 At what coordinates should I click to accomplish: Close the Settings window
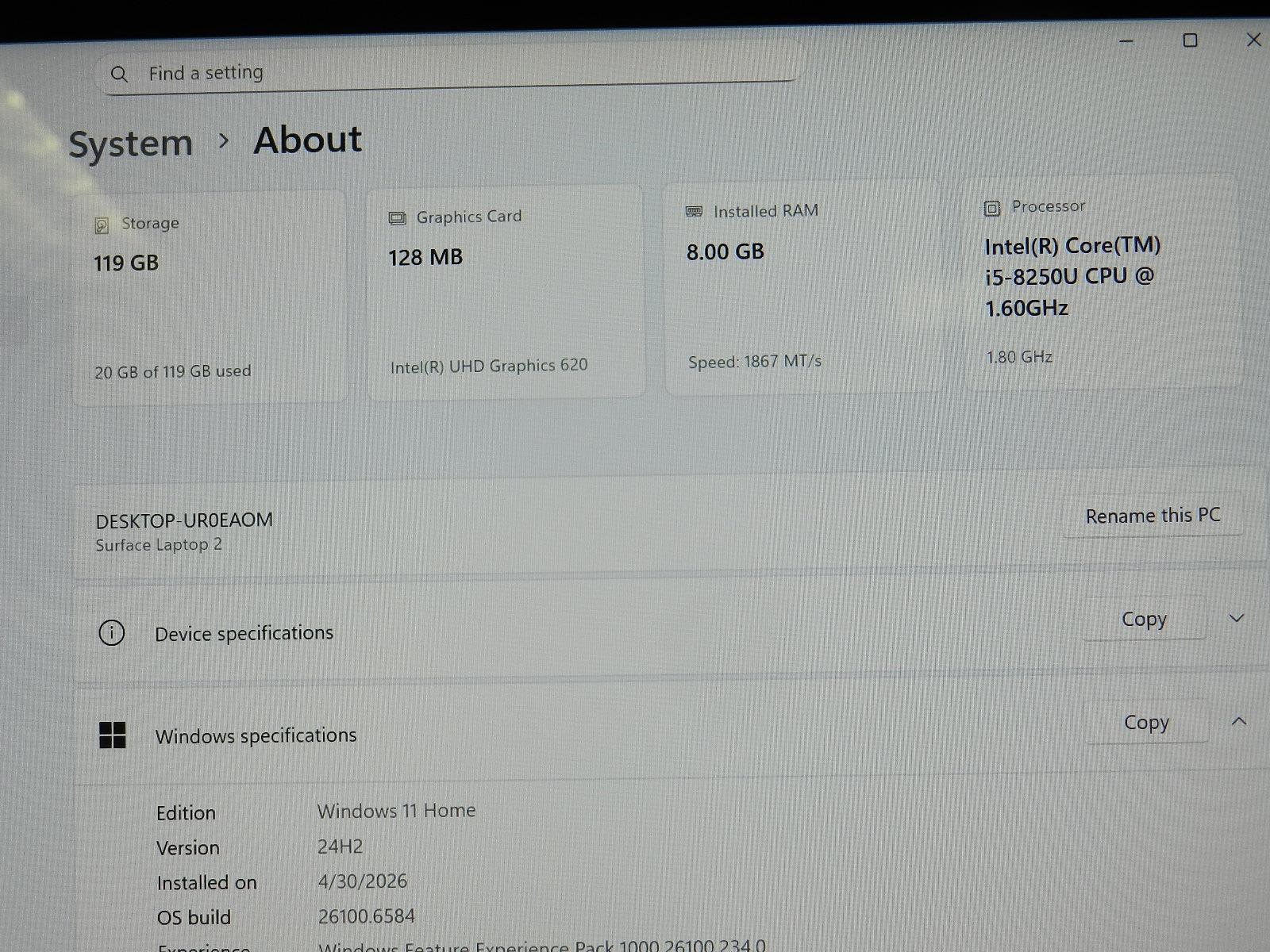coord(1253,40)
